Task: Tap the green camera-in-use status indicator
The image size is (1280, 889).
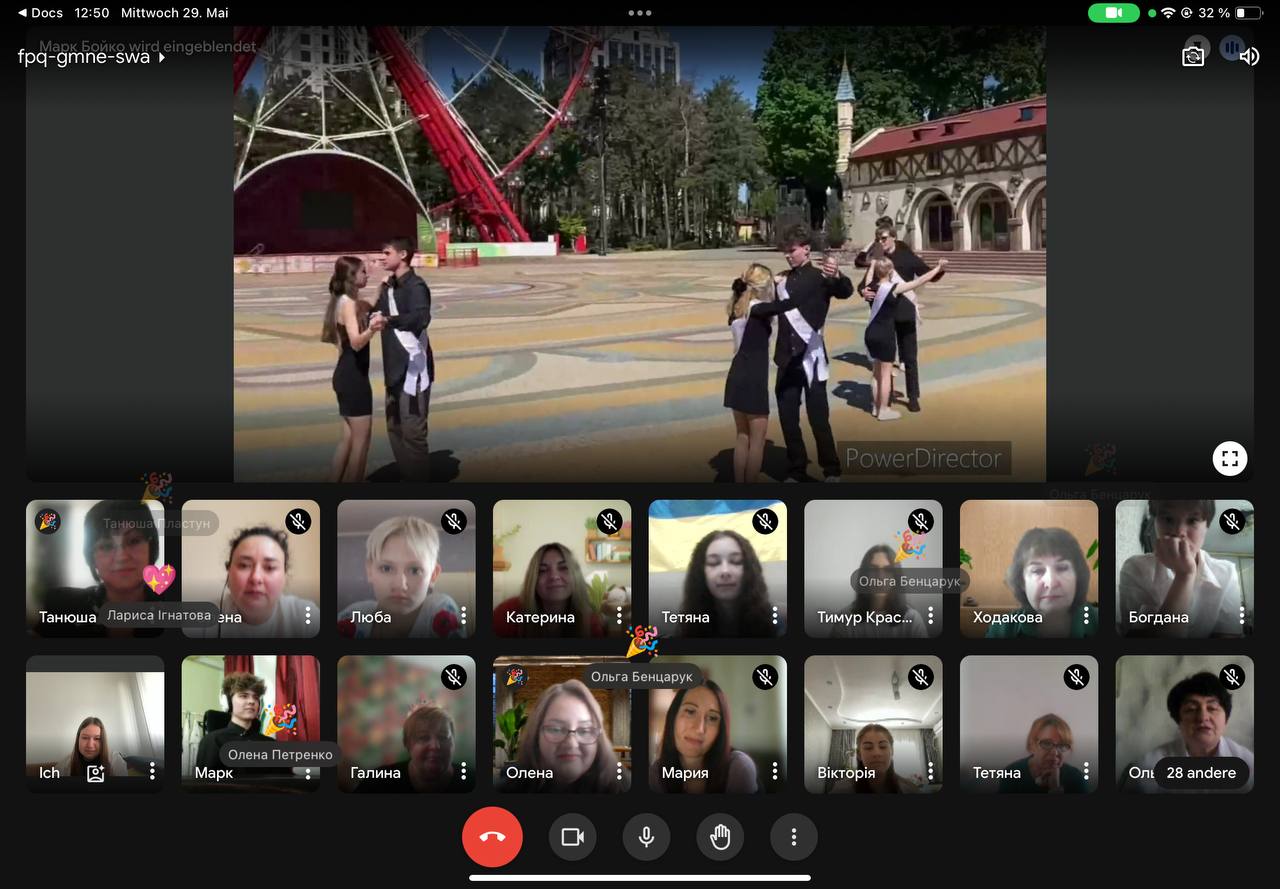Action: (1113, 13)
